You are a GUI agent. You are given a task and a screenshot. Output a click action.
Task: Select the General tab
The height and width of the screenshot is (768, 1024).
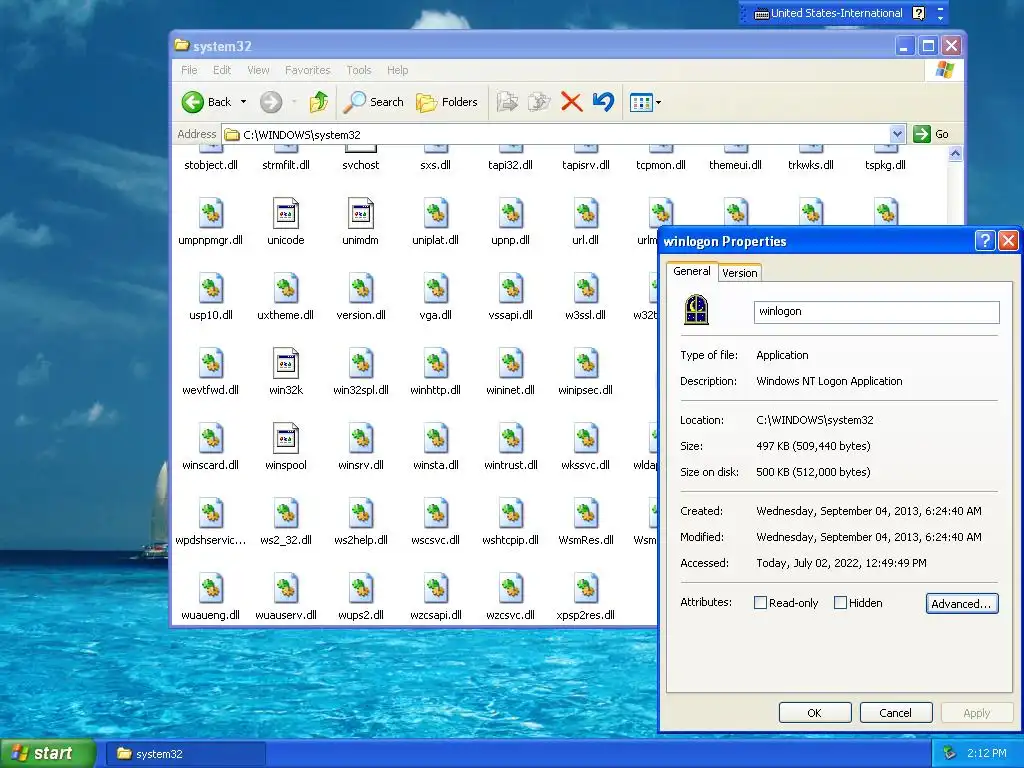coord(692,271)
